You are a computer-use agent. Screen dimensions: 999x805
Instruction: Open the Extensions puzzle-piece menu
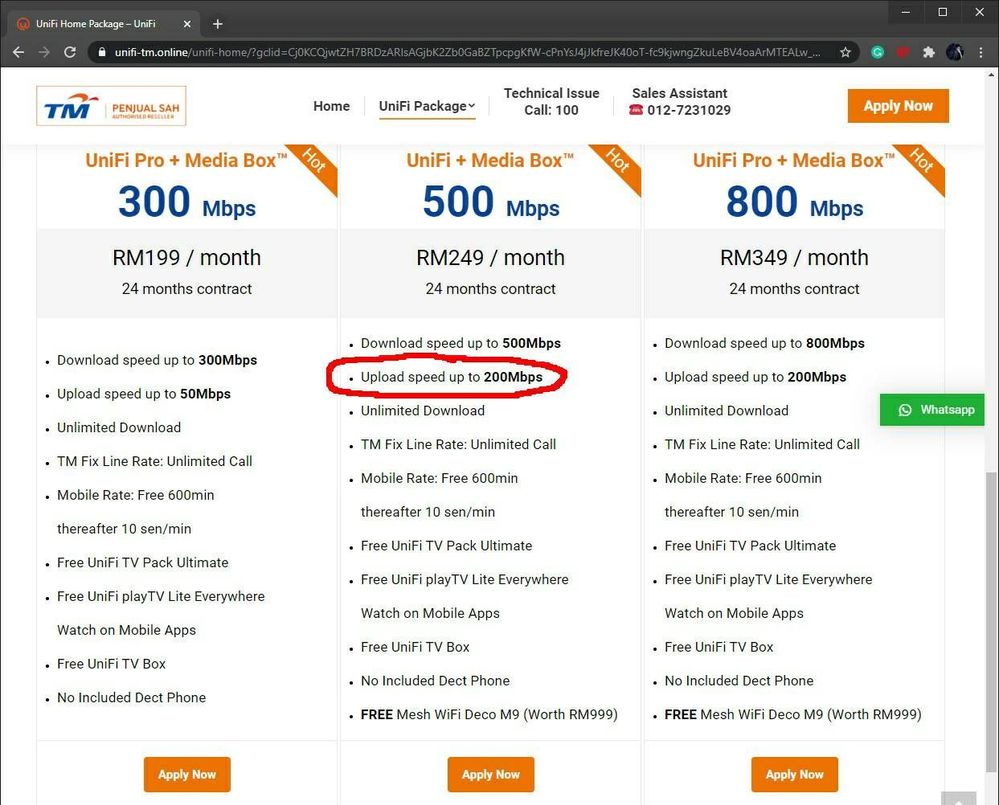tap(929, 52)
